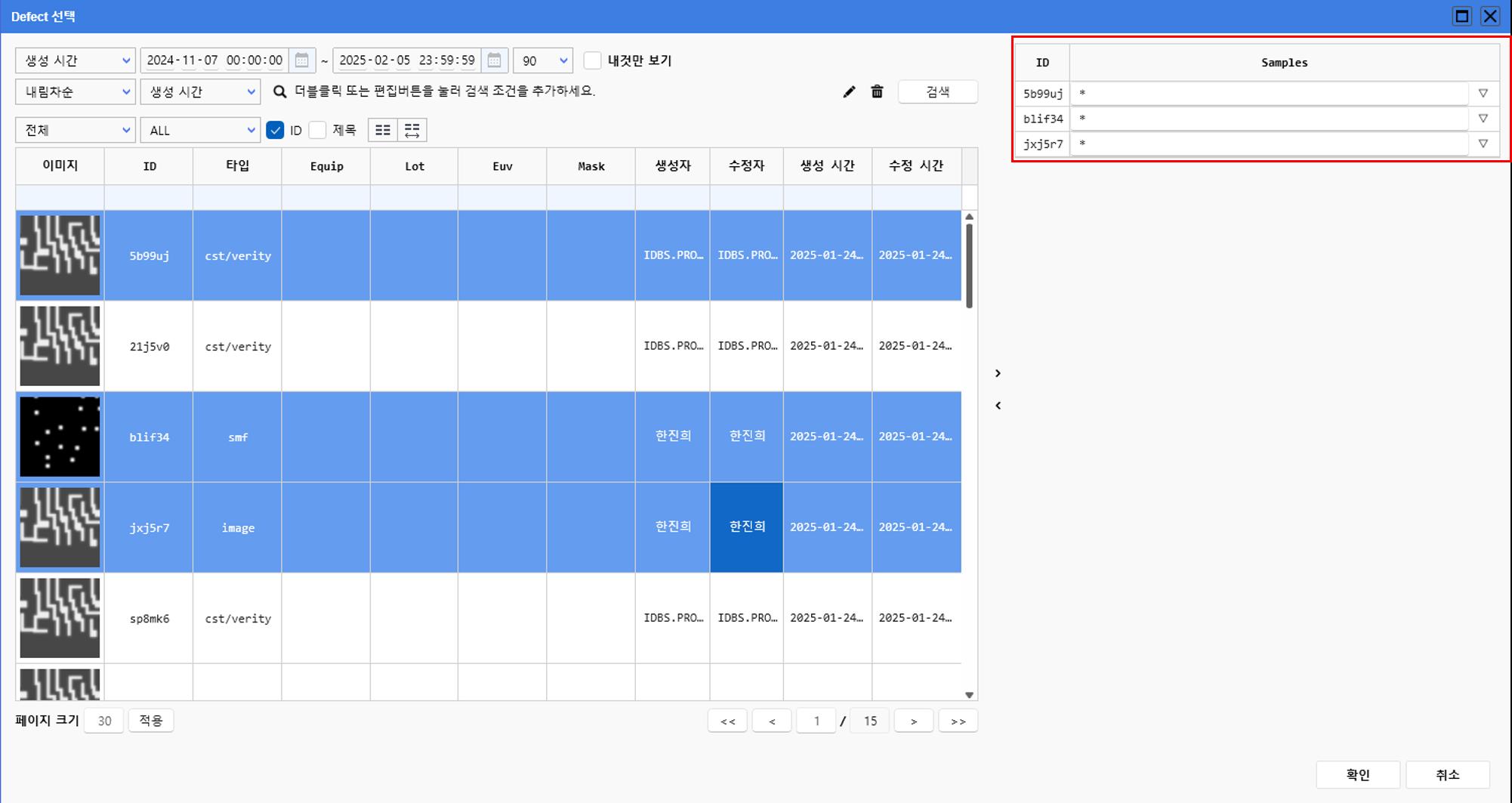Image resolution: width=1512 pixels, height=803 pixels.
Task: Select the sp8mk6 defect thumbnail
Action: click(60, 618)
